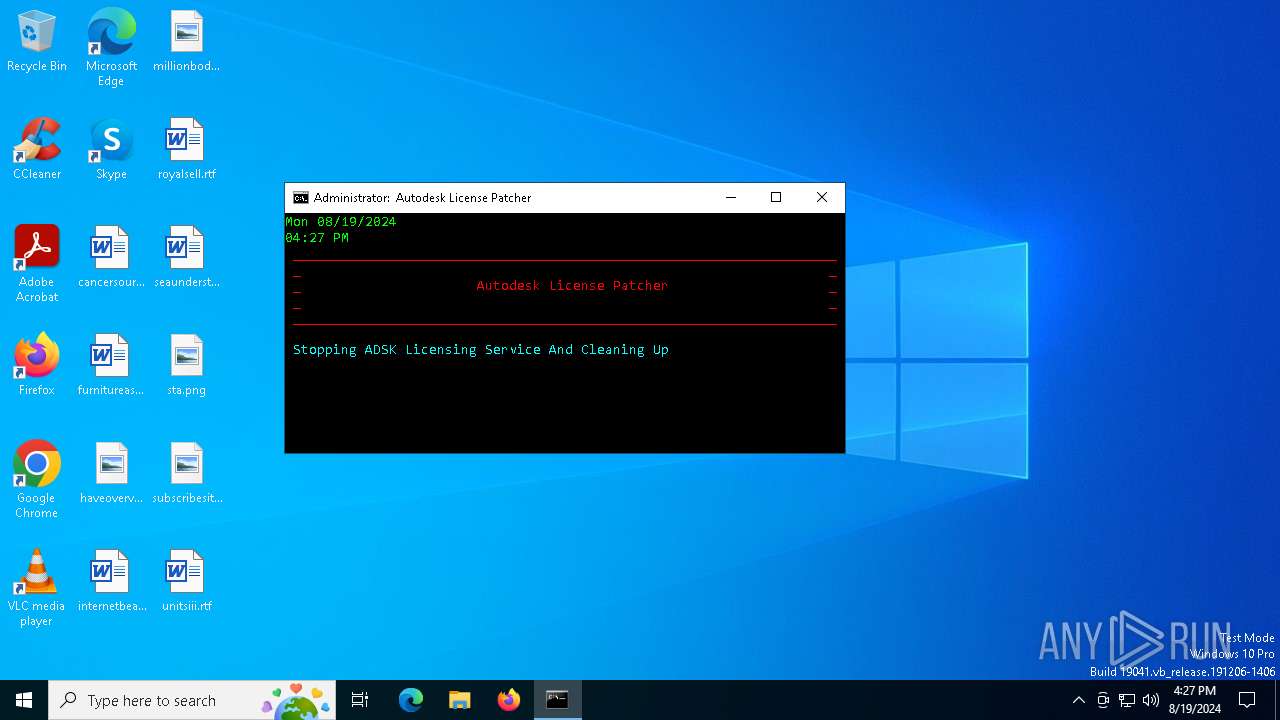Viewport: 1280px width, 720px height.
Task: Click the 'Stopping ADSK Licensing Service' status text
Action: [x=481, y=350]
